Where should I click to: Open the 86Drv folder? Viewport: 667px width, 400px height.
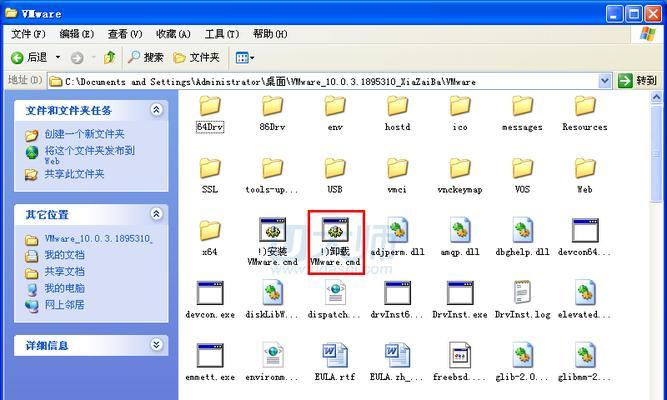[272, 113]
